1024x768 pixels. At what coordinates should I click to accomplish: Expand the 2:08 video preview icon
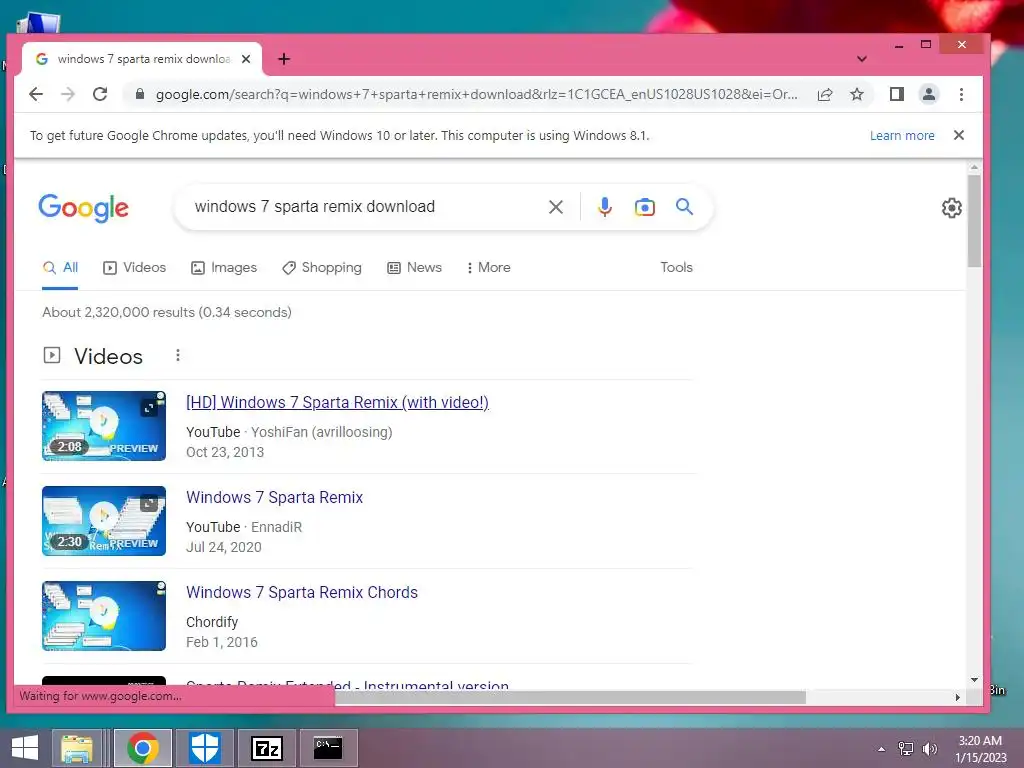[x=149, y=408]
